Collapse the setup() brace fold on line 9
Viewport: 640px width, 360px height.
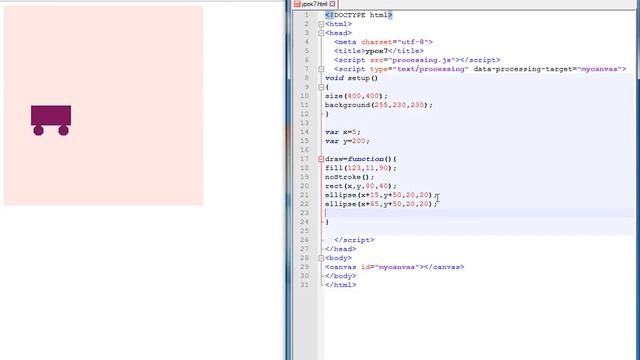[x=321, y=87]
